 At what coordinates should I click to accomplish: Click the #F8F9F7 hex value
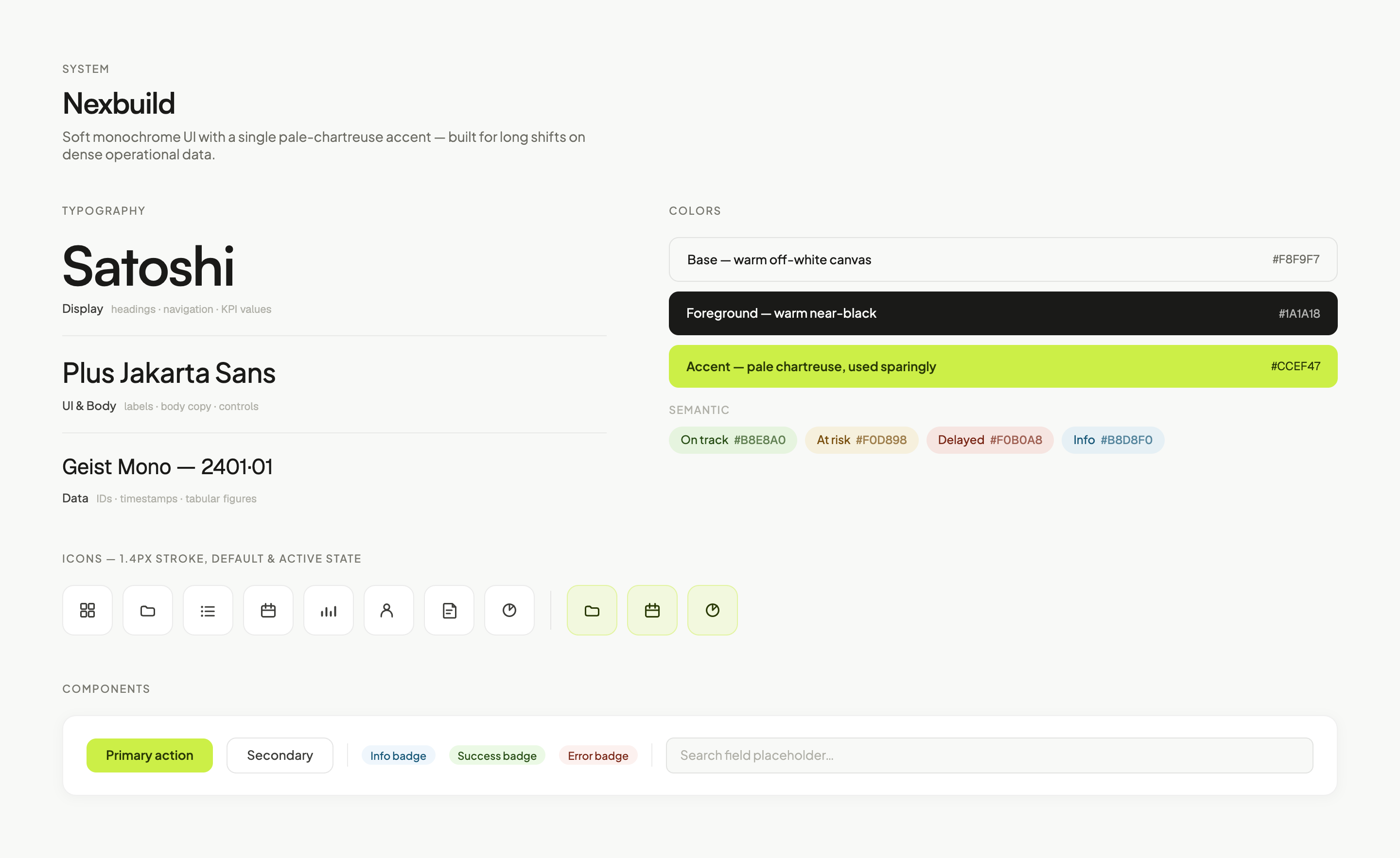click(x=1295, y=259)
